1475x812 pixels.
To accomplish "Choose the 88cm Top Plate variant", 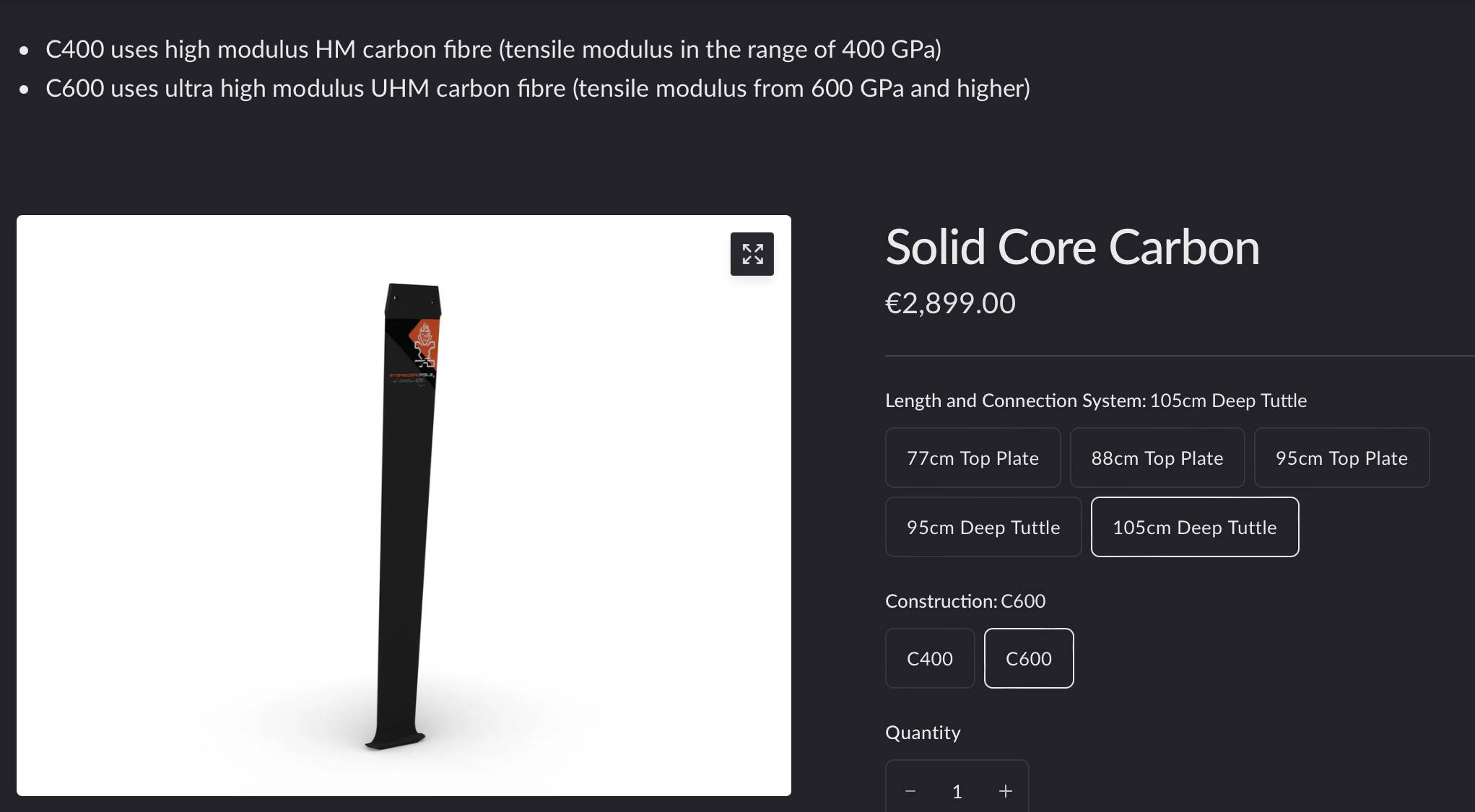I will (1157, 458).
